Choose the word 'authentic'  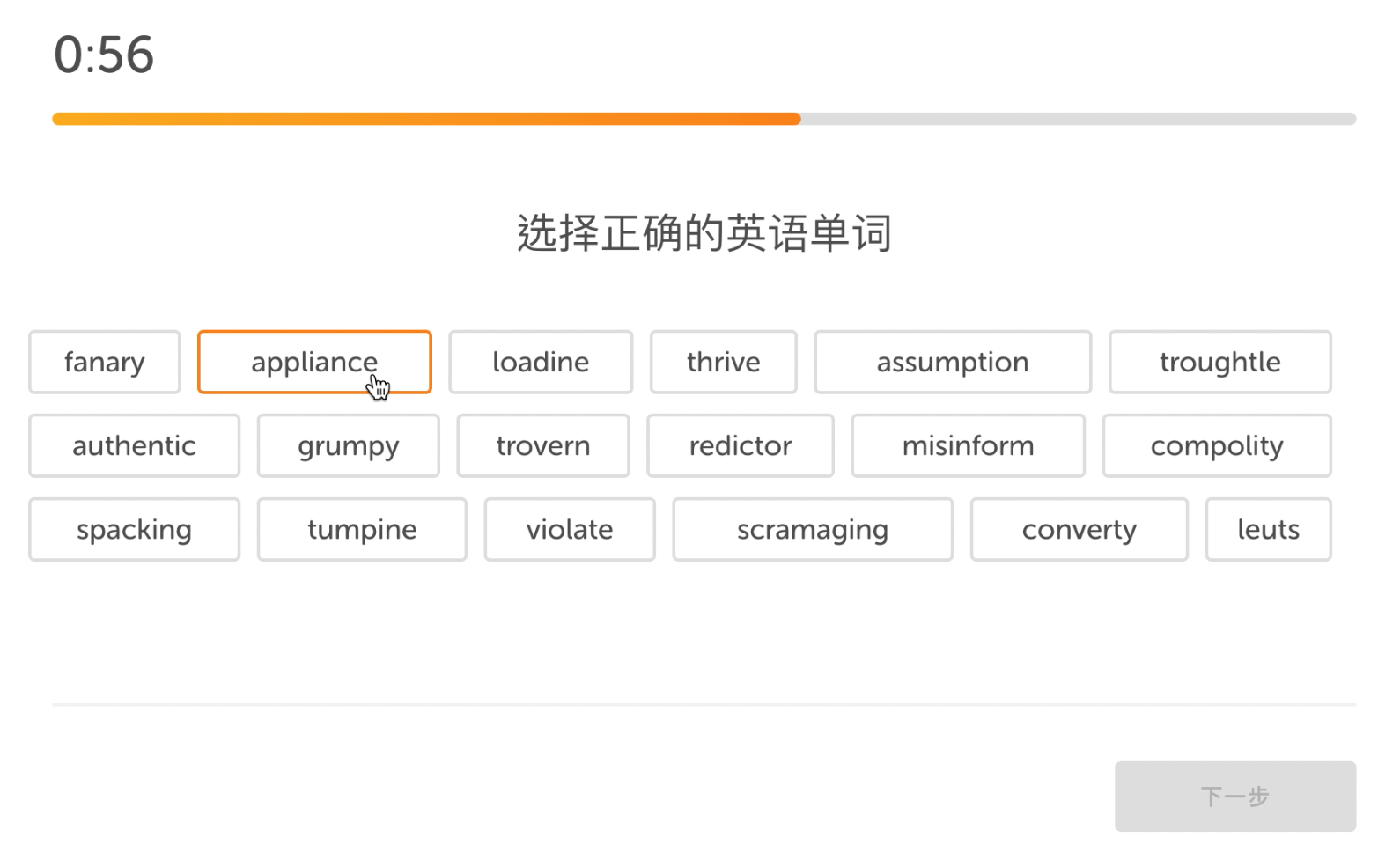(x=134, y=445)
